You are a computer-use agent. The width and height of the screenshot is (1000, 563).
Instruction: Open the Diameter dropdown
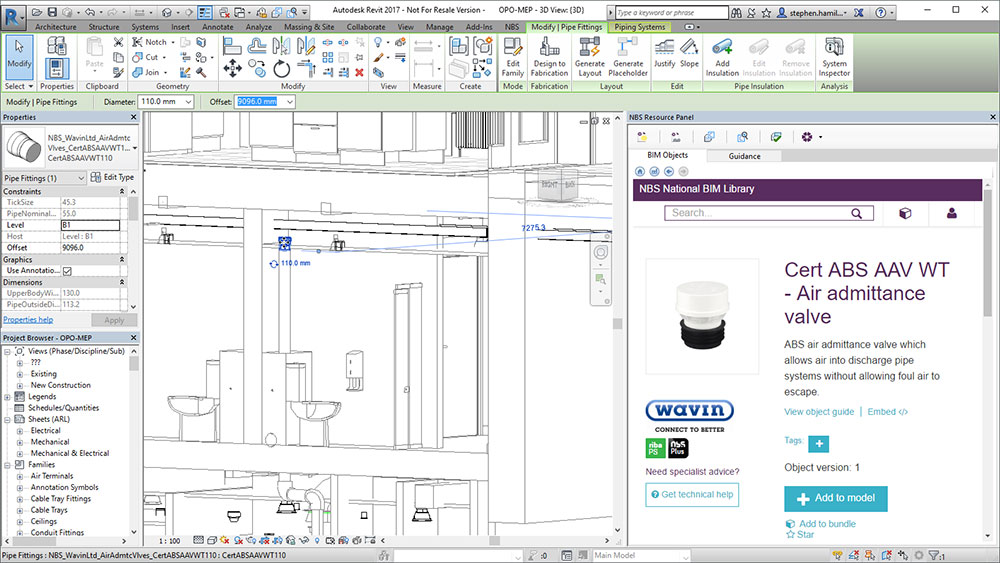pos(189,102)
